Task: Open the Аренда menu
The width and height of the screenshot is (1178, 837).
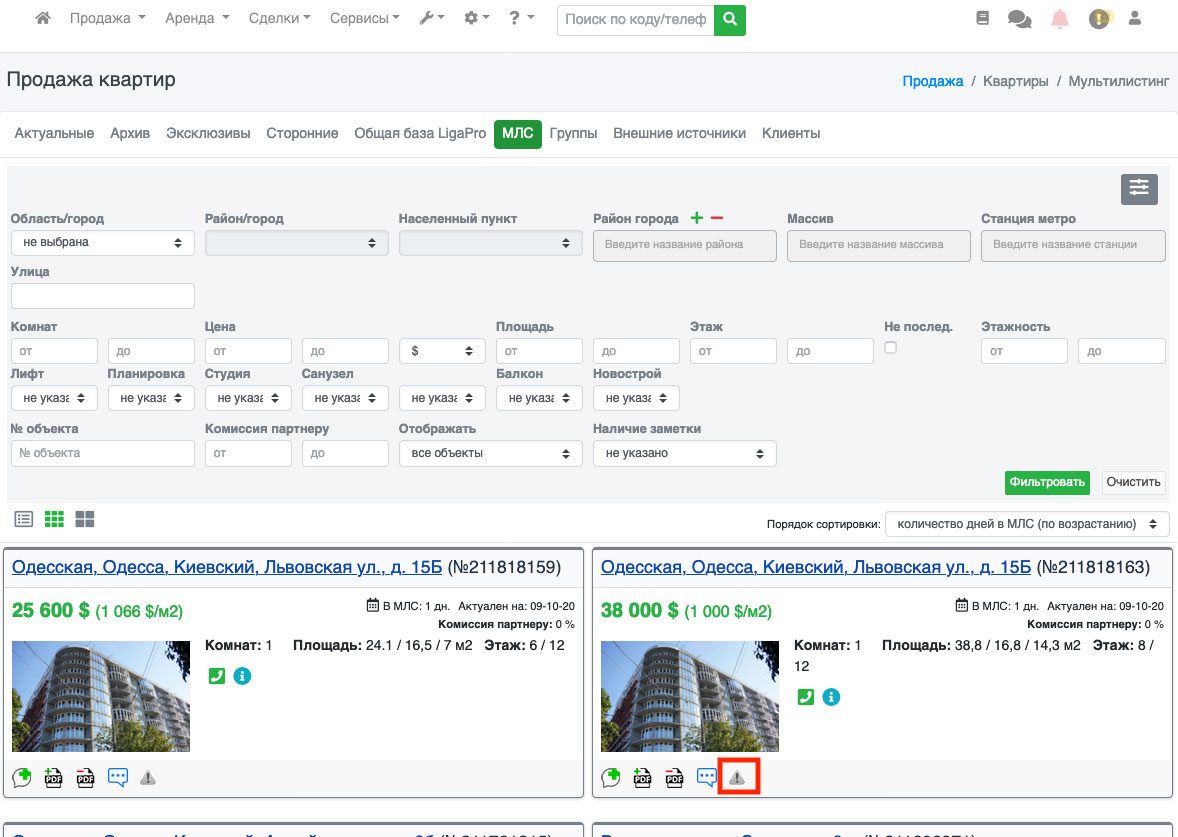Action: tap(197, 19)
